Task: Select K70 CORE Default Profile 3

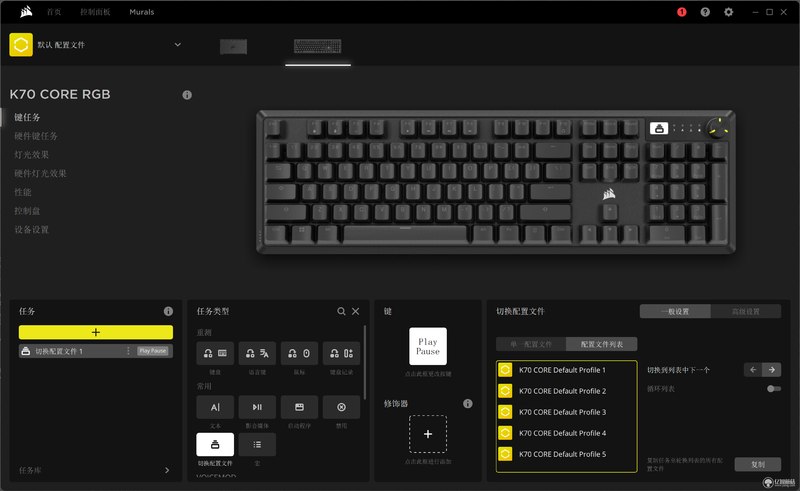Action: pyautogui.click(x=566, y=412)
